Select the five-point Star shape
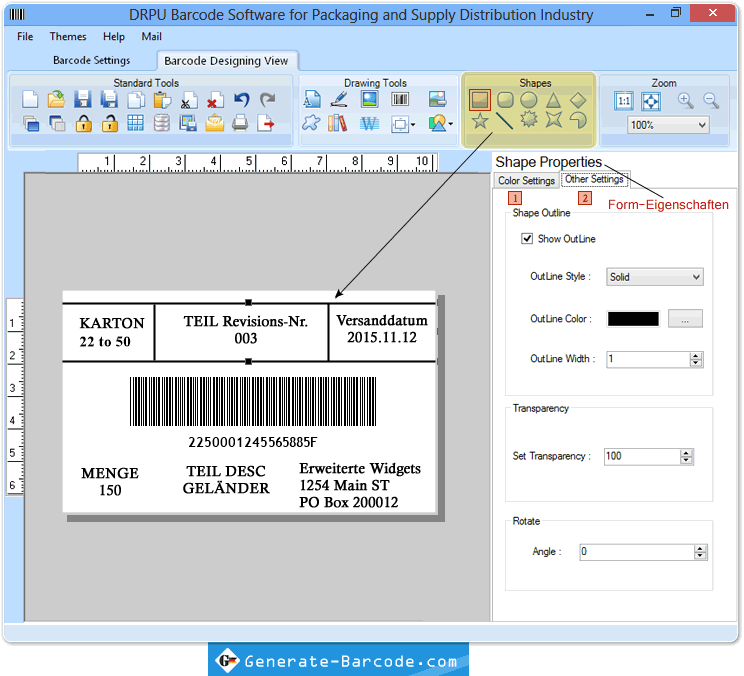The image size is (744, 676). [480, 120]
